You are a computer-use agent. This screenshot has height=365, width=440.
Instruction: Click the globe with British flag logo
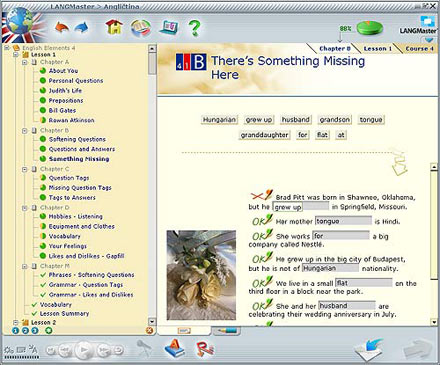pyautogui.click(x=22, y=25)
